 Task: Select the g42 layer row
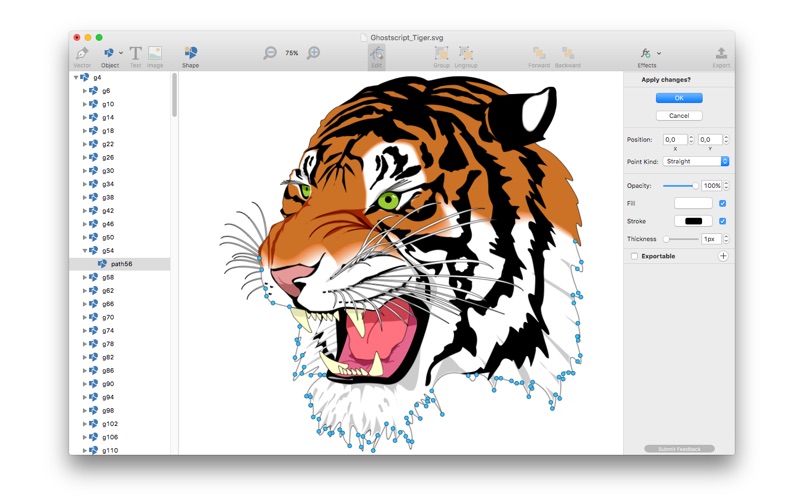(120, 211)
